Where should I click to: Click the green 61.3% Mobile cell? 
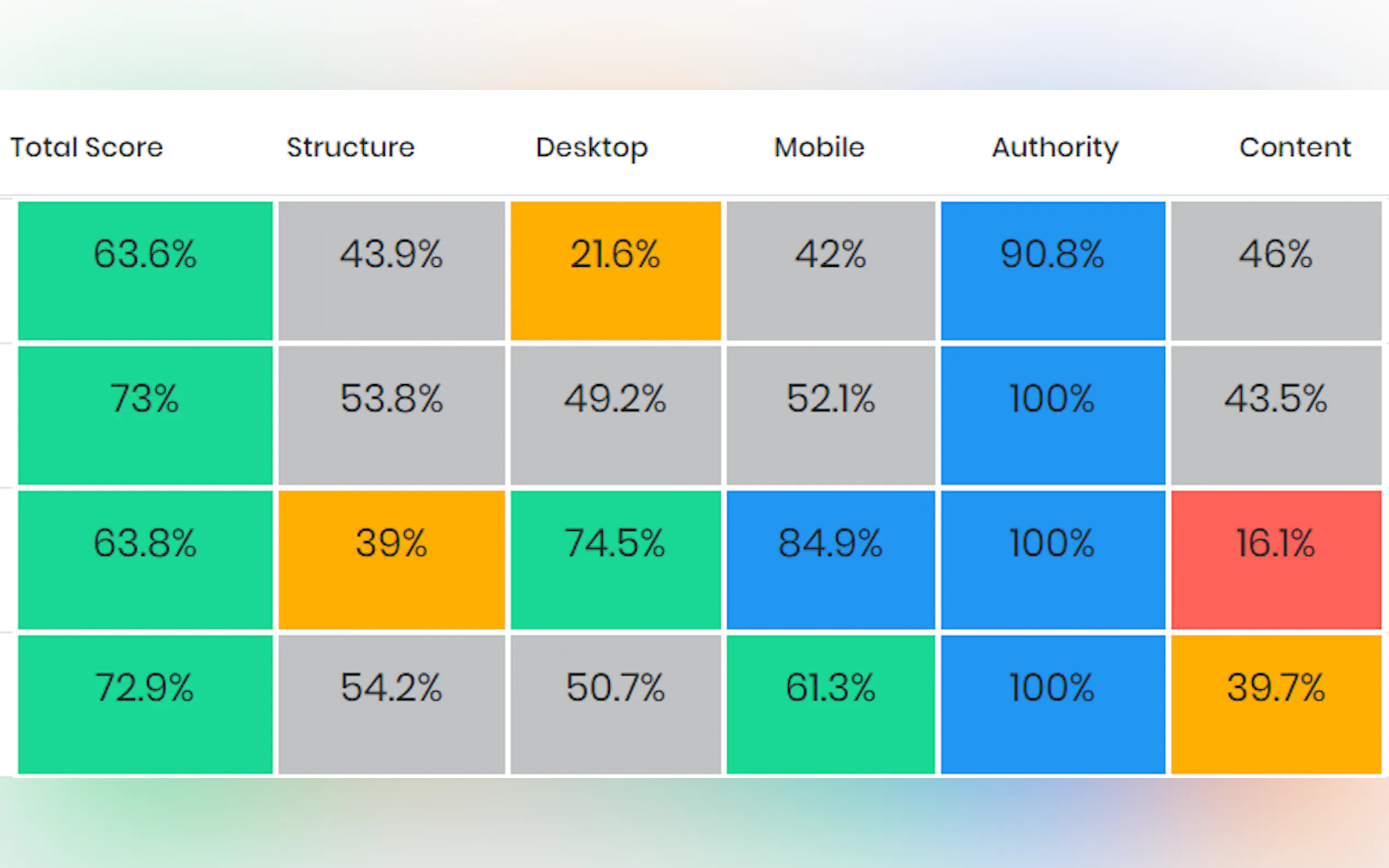click(830, 705)
